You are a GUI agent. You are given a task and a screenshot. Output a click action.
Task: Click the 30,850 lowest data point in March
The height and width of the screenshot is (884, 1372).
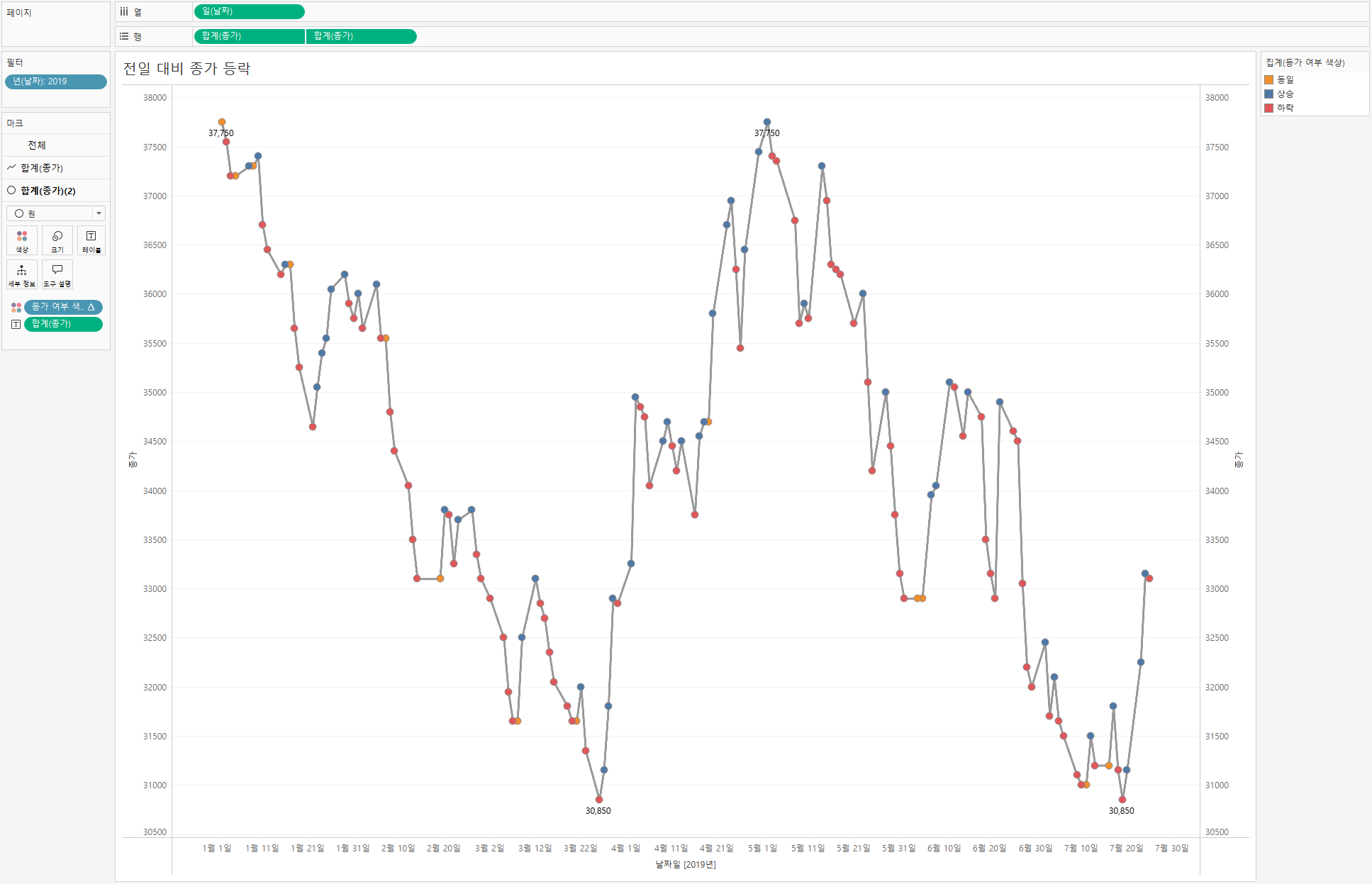click(x=599, y=799)
